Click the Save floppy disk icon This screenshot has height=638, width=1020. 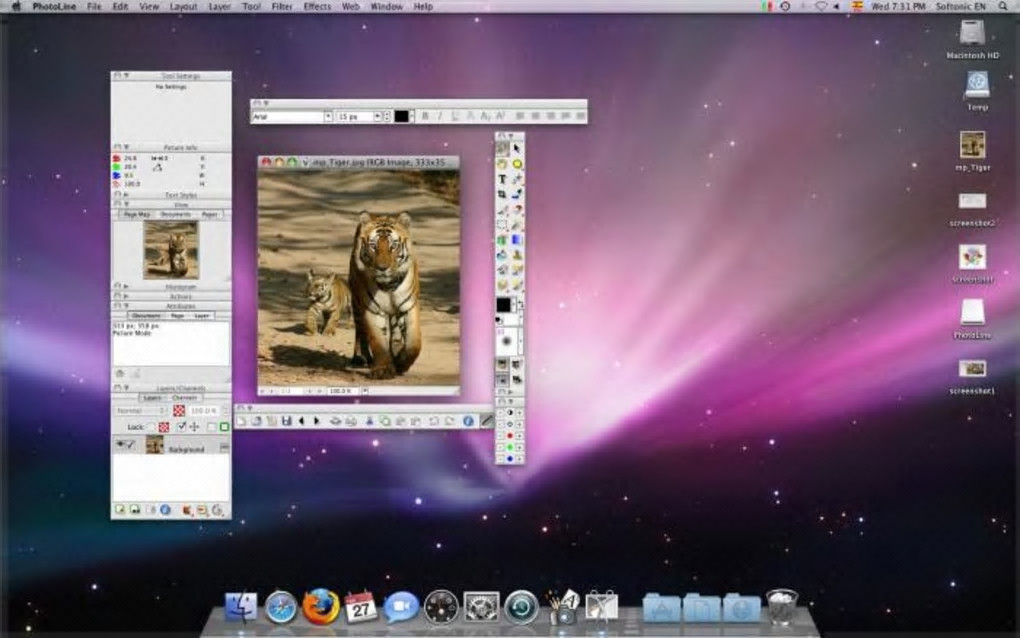[x=286, y=421]
